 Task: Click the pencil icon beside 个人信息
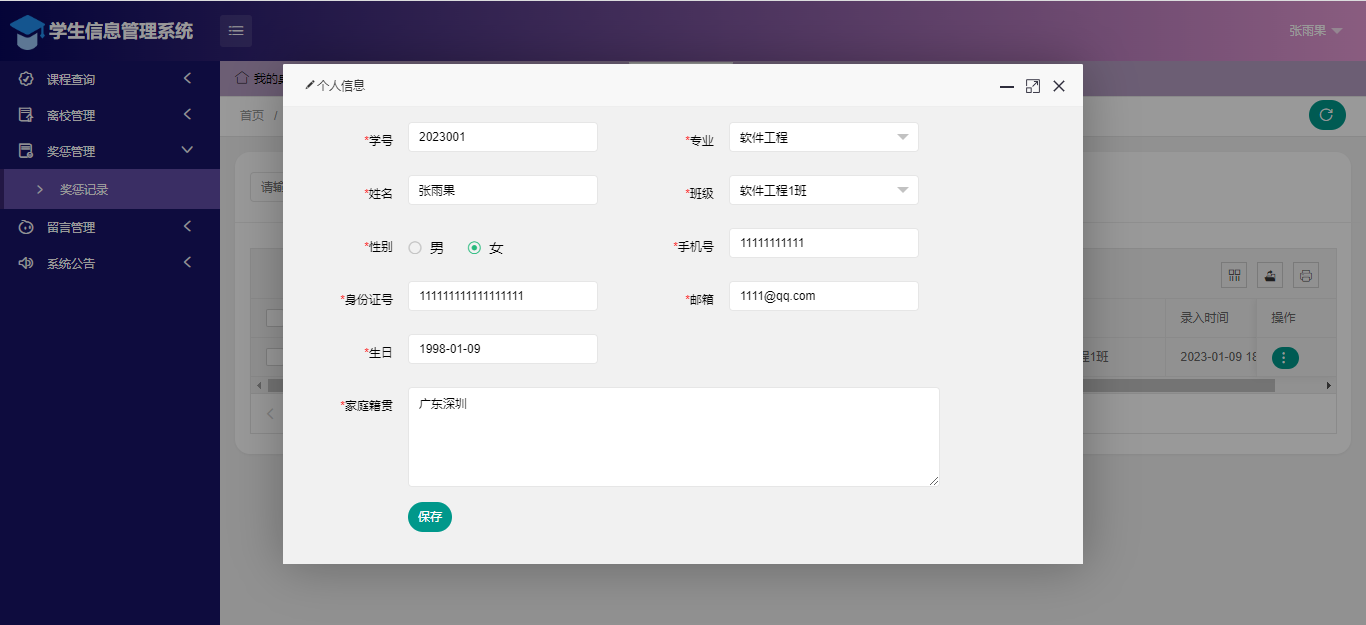[x=309, y=85]
